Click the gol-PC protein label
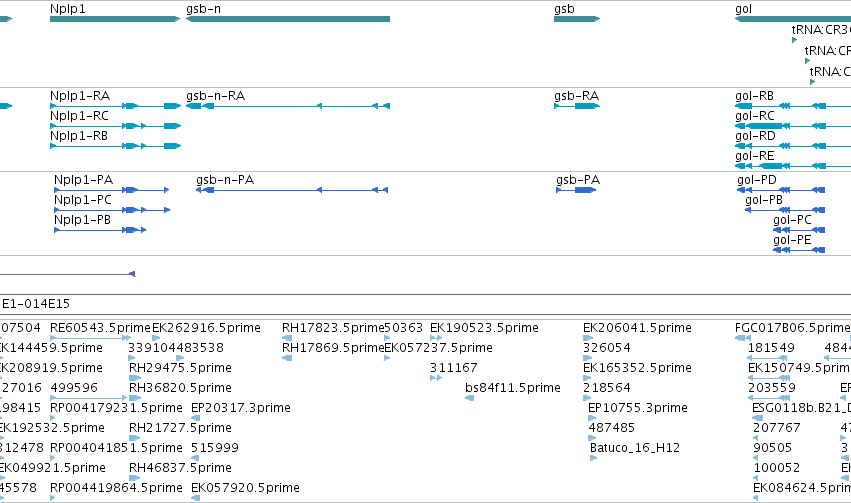This screenshot has height=503, width=851. (x=792, y=220)
